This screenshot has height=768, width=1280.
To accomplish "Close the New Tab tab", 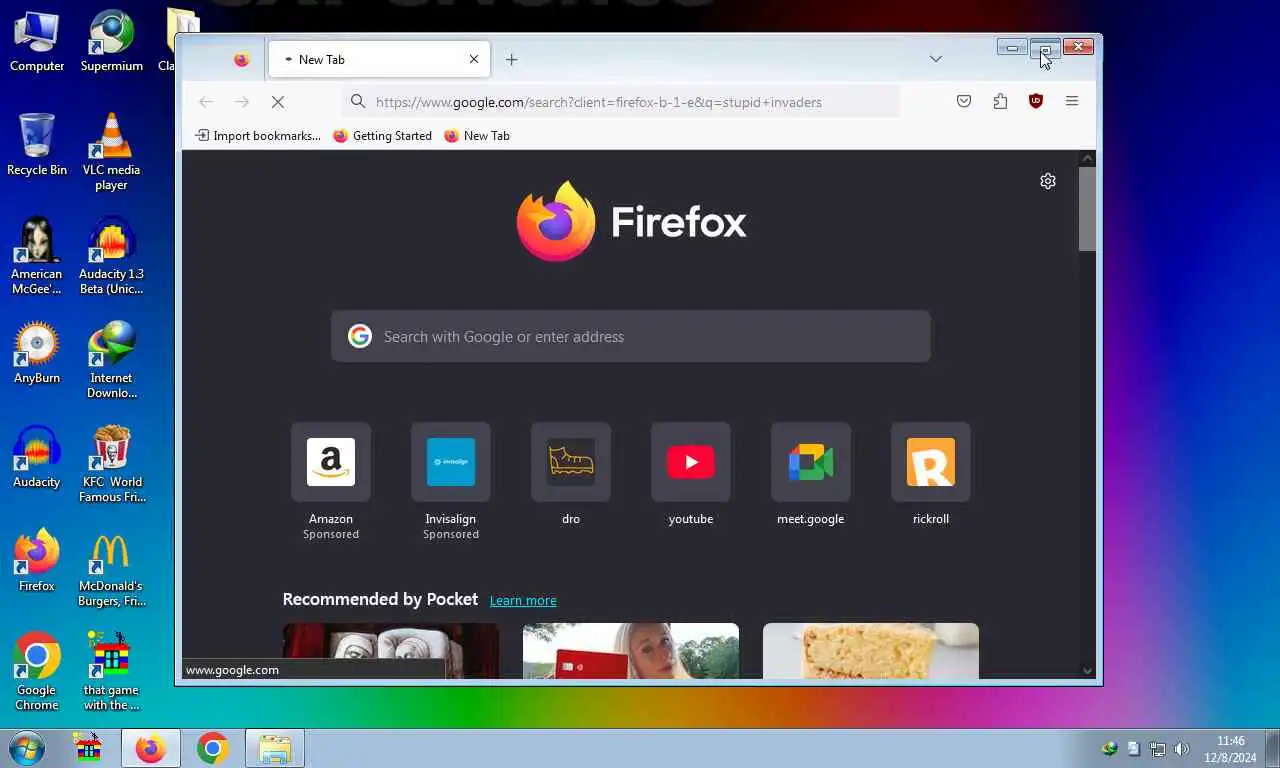I will tap(474, 59).
